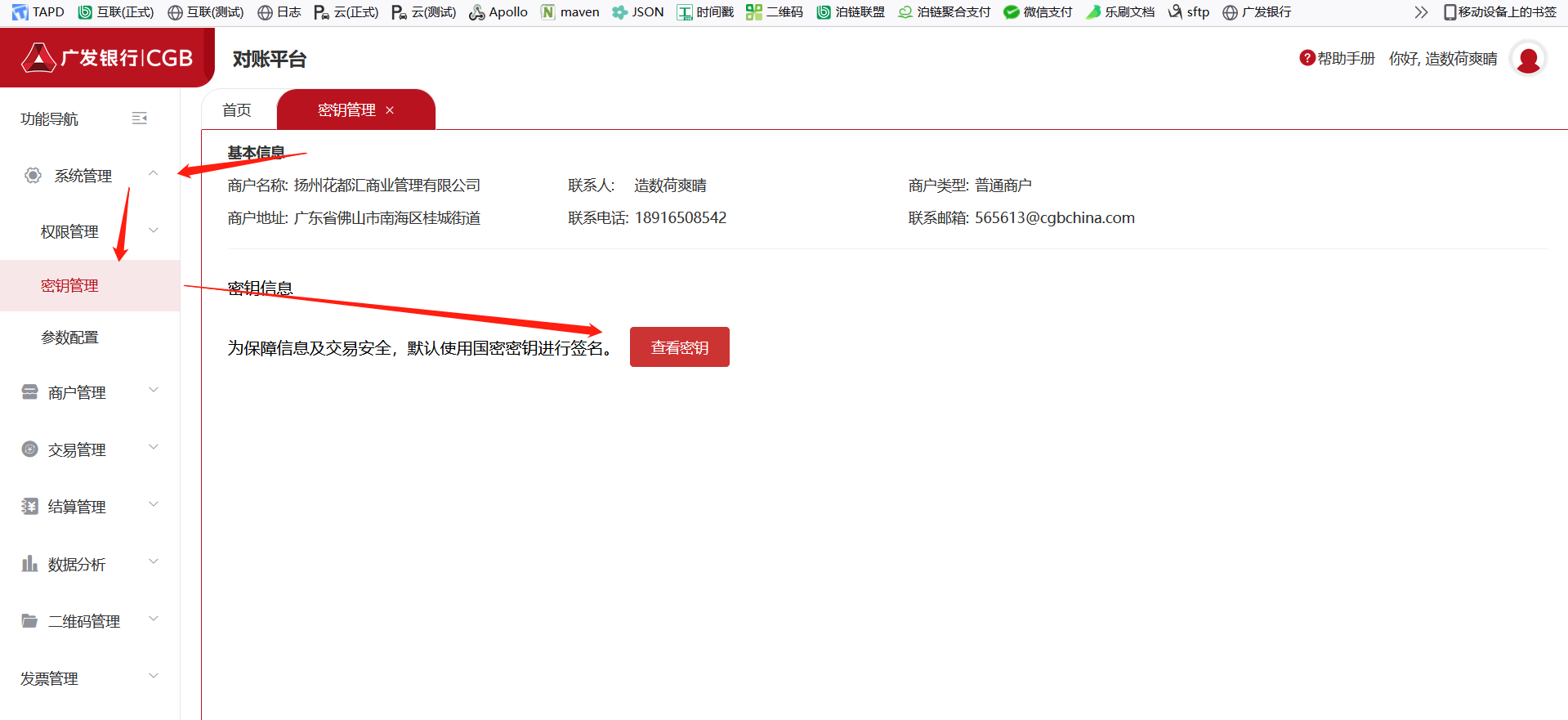Viewport: 1568px width, 720px height.
Task: Select 参数配置 in the sidebar
Action: click(69, 338)
